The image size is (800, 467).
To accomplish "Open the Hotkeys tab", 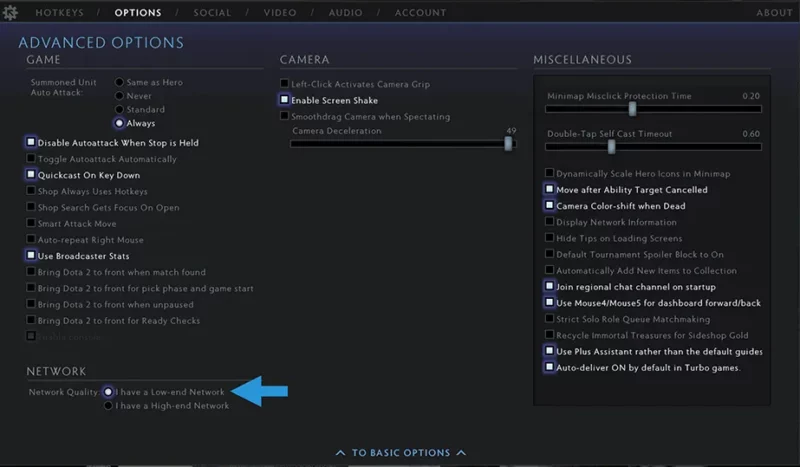I will pos(59,12).
